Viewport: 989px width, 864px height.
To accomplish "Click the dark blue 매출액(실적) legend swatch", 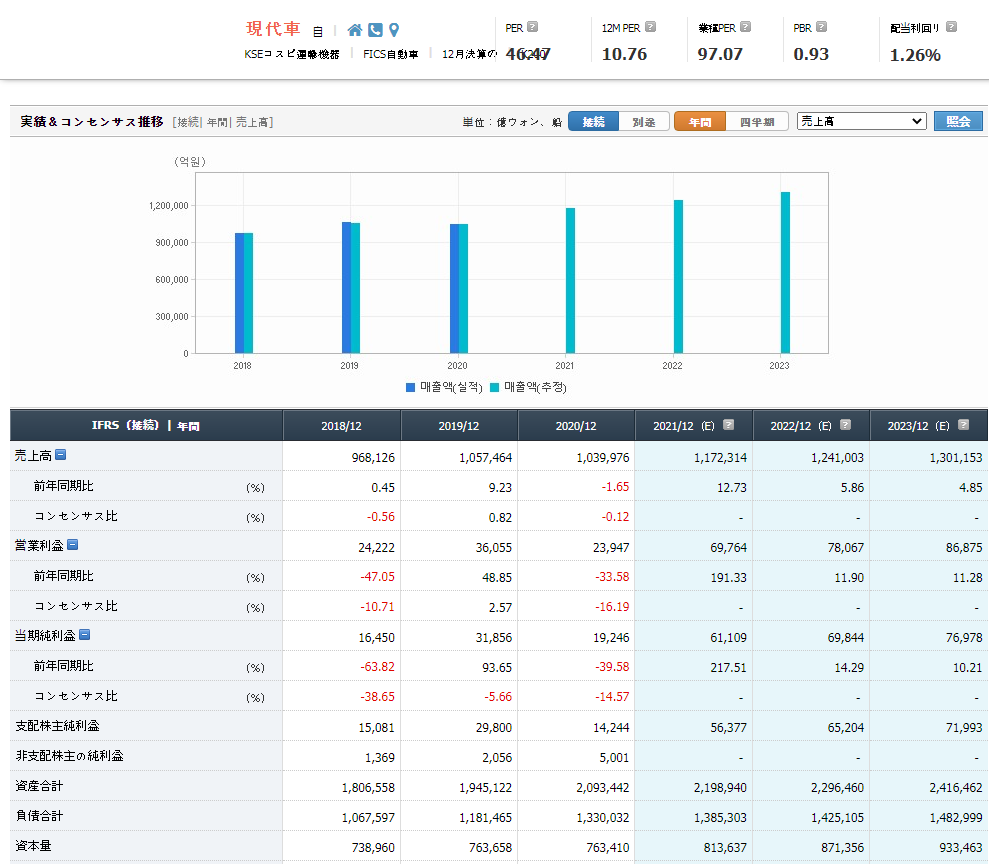I will pos(411,387).
